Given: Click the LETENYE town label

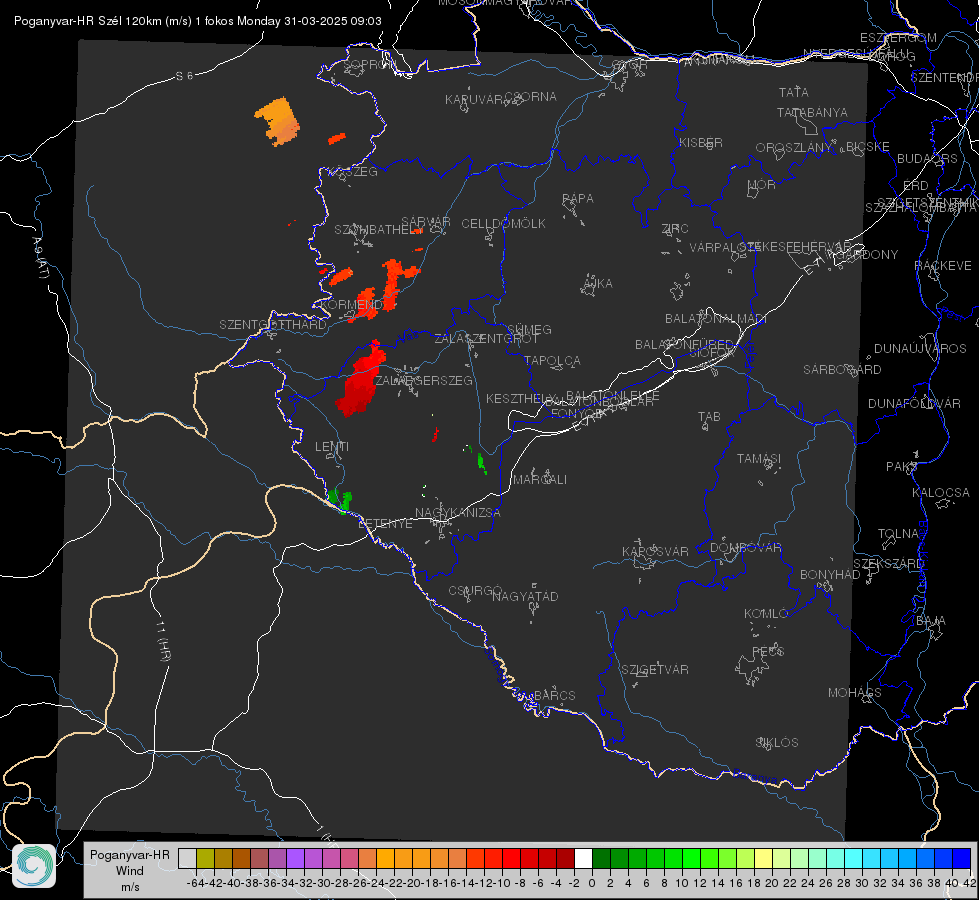Looking at the screenshot, I should point(385,524).
